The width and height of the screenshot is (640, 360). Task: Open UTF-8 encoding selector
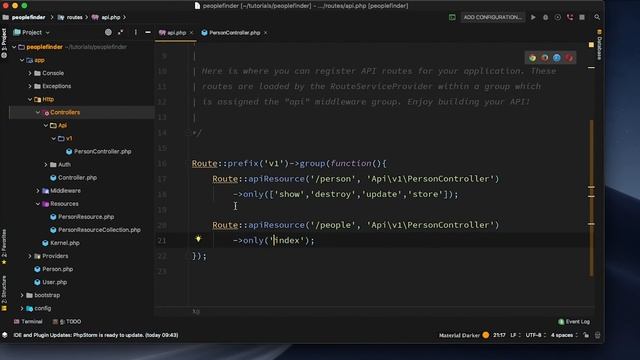pyautogui.click(x=536, y=335)
